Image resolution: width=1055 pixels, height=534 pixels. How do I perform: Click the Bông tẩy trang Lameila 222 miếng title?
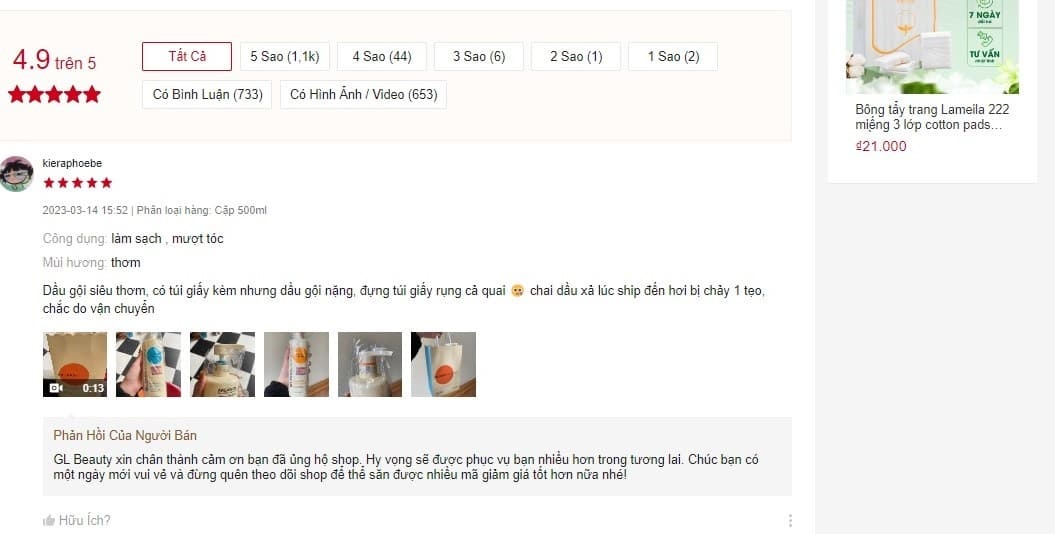point(932,117)
